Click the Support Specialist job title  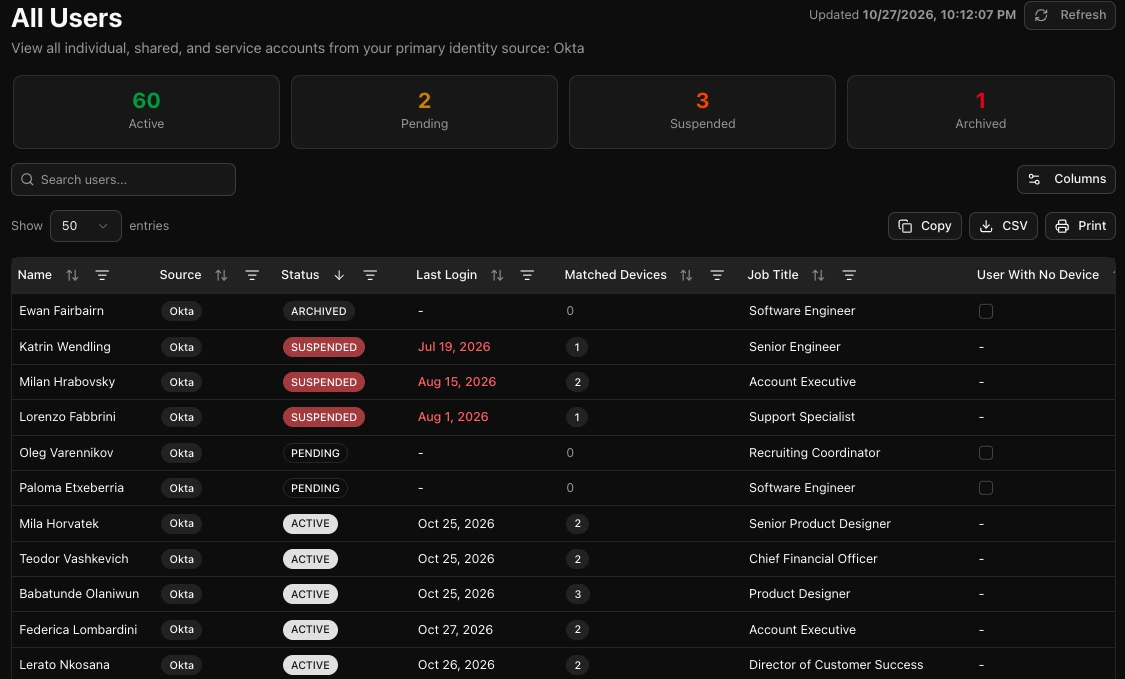tap(801, 417)
